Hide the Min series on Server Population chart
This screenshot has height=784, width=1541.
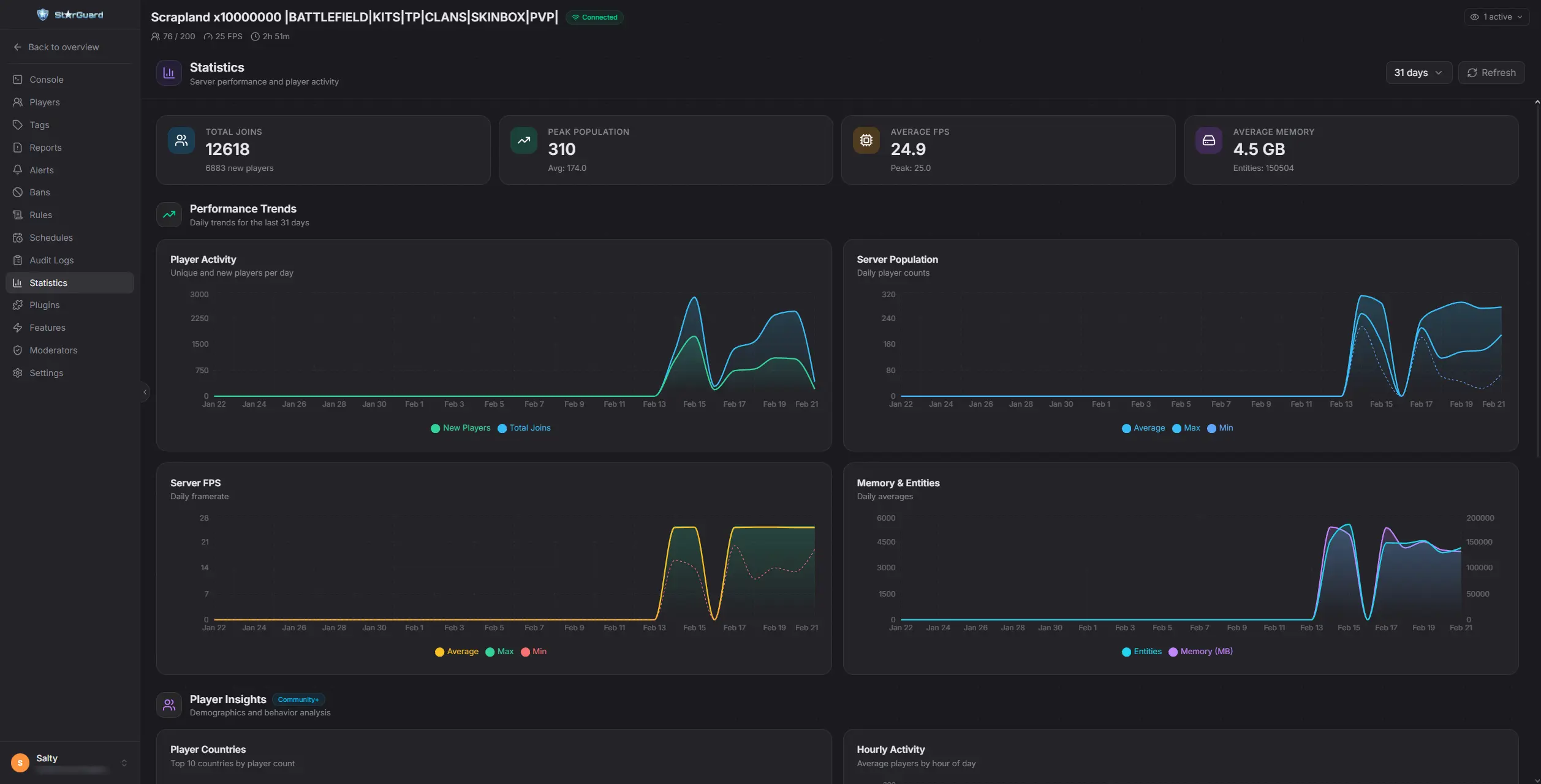point(1220,428)
